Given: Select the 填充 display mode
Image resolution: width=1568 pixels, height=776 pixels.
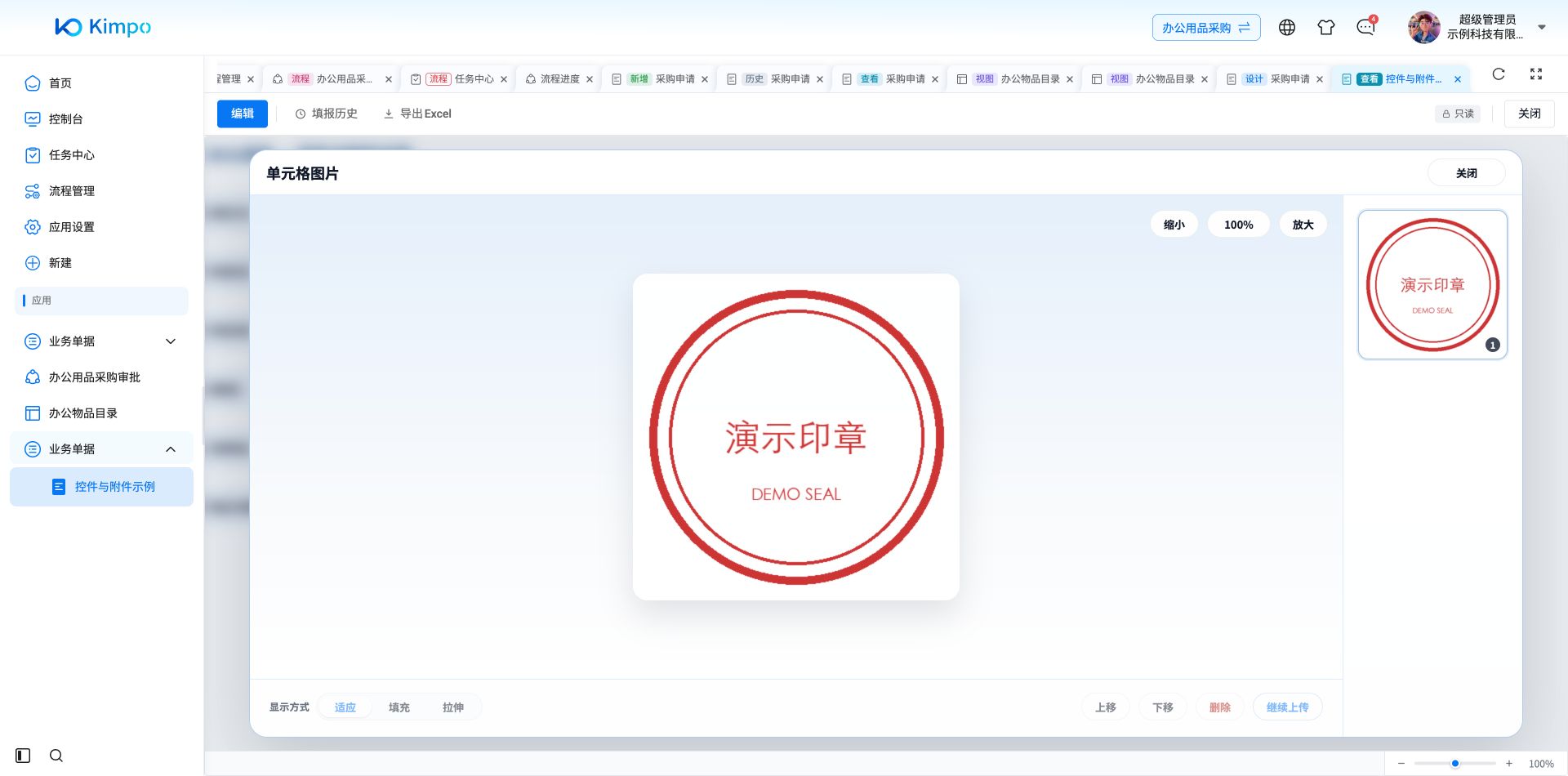Looking at the screenshot, I should pos(399,707).
